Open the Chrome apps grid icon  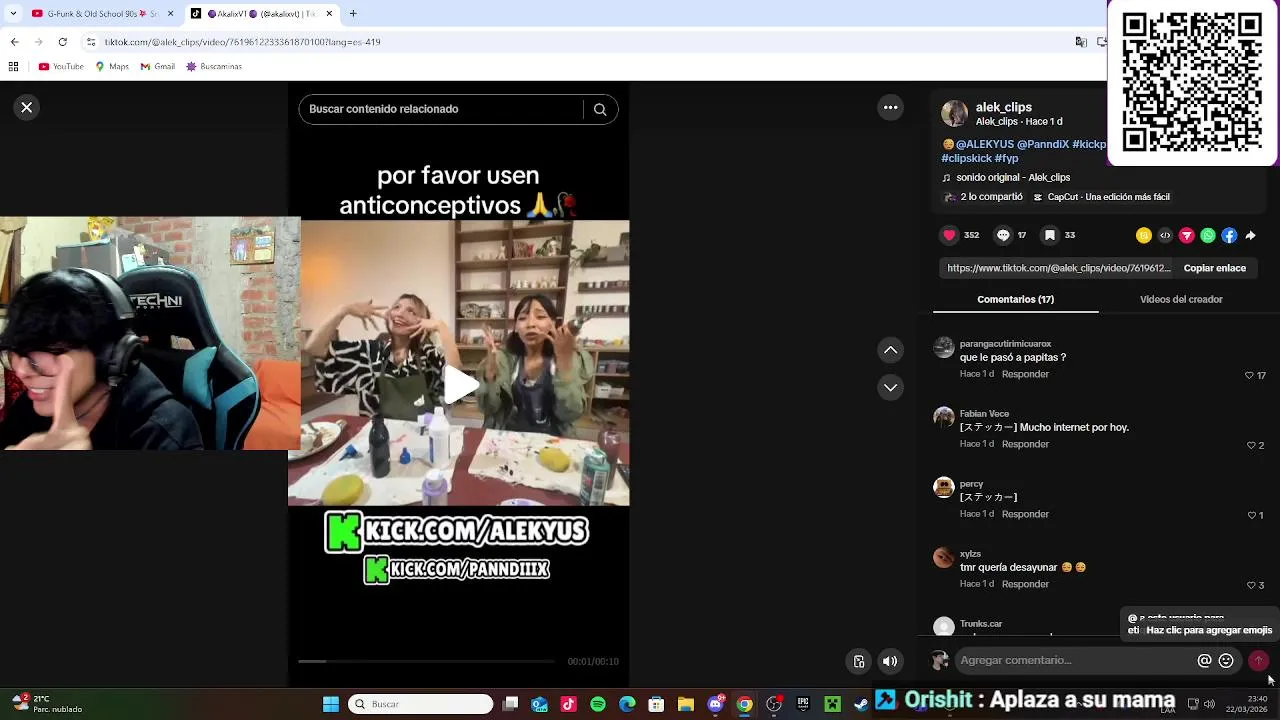pos(13,67)
